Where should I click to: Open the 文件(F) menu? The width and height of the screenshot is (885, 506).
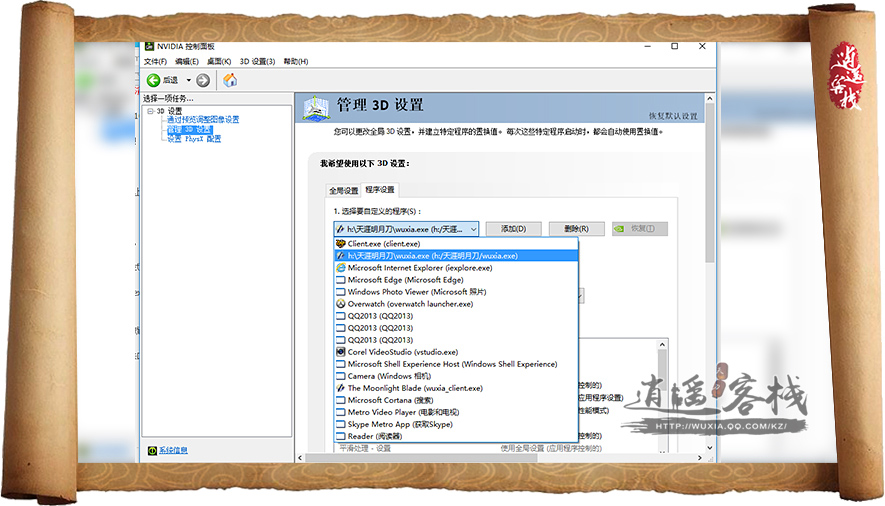coord(155,61)
